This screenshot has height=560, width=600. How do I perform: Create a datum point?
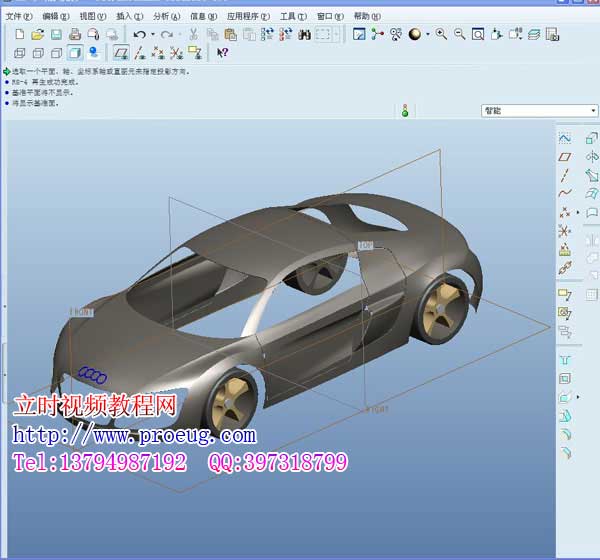pos(565,212)
